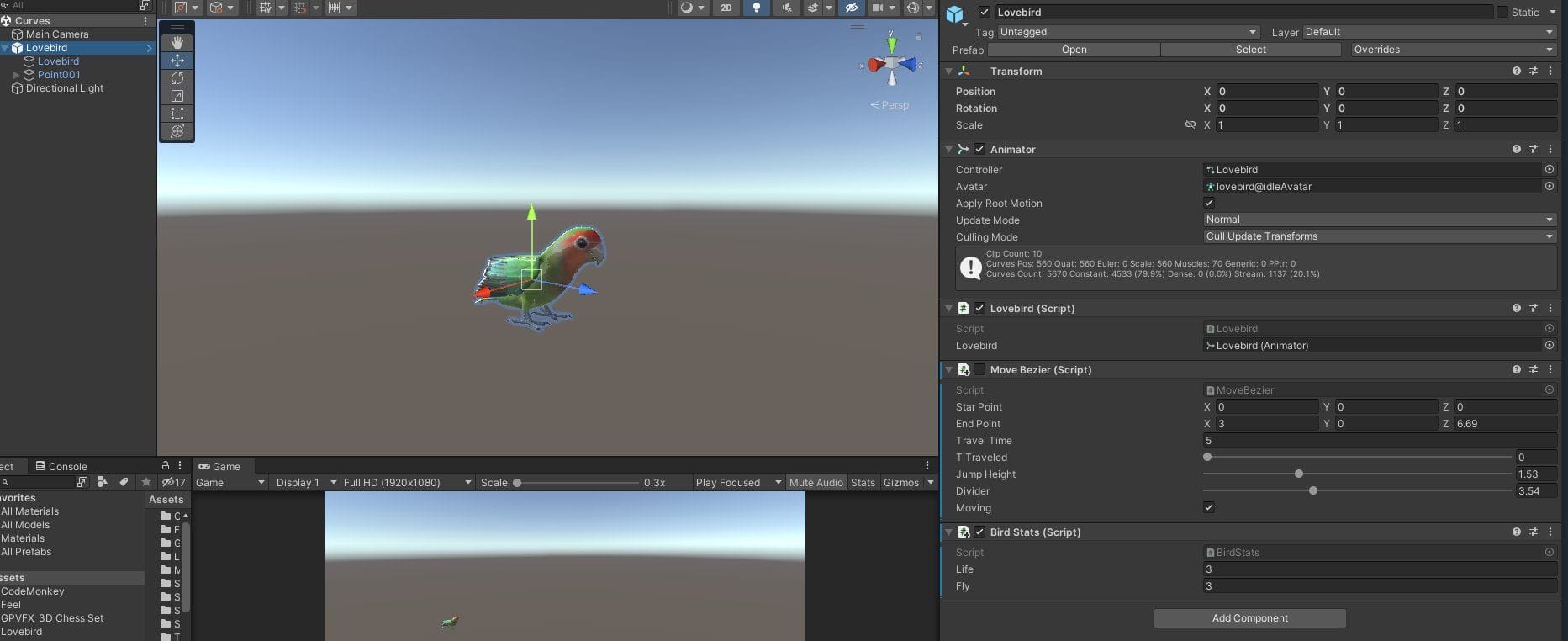Pick Avatar object selector circle

[x=1550, y=186]
